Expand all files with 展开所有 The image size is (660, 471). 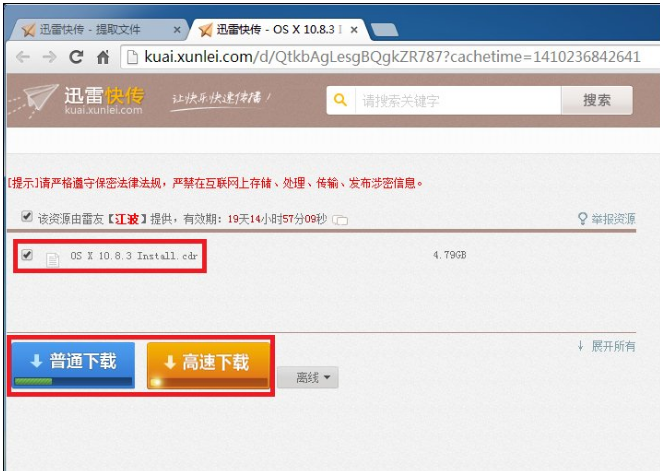607,346
